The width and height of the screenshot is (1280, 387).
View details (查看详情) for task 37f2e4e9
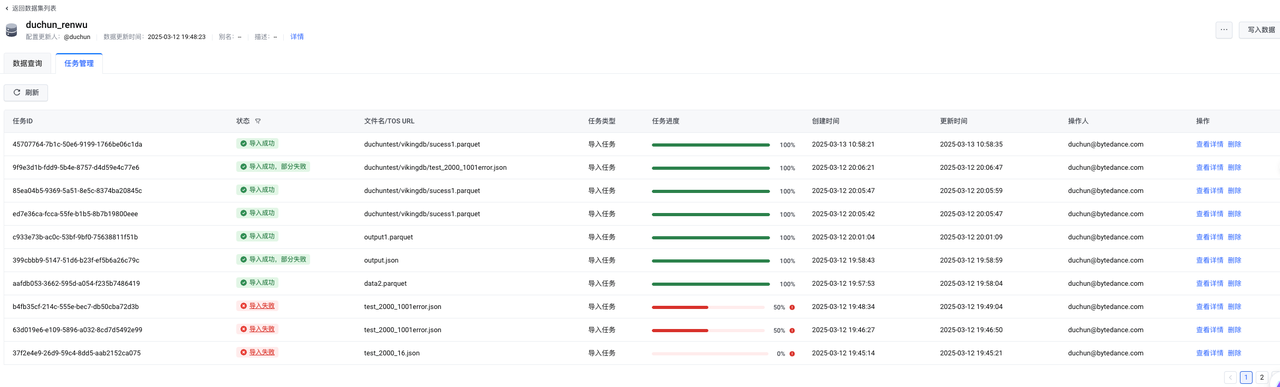tap(1209, 353)
